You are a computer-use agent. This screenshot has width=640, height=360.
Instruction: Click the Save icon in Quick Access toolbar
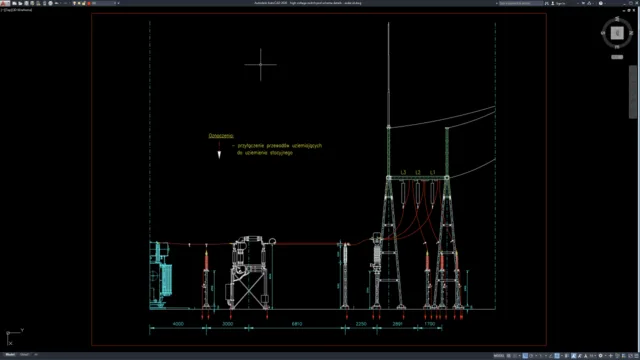(x=26, y=3)
